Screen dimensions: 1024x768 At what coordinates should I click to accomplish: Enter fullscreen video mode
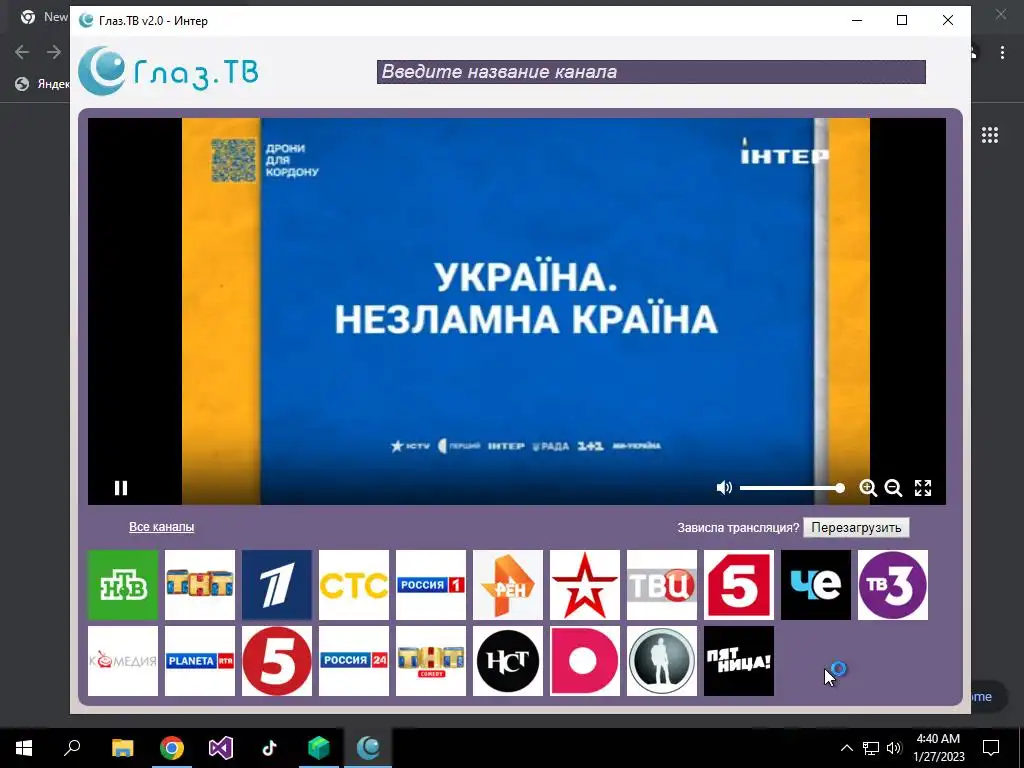point(923,488)
